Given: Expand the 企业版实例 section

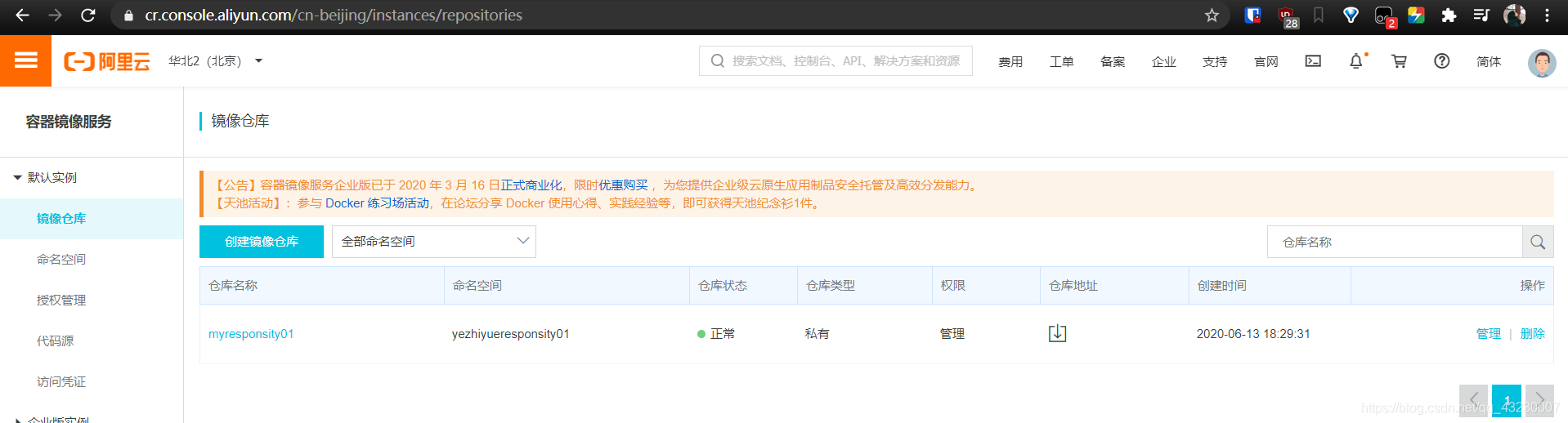Looking at the screenshot, I should pyautogui.click(x=17, y=420).
